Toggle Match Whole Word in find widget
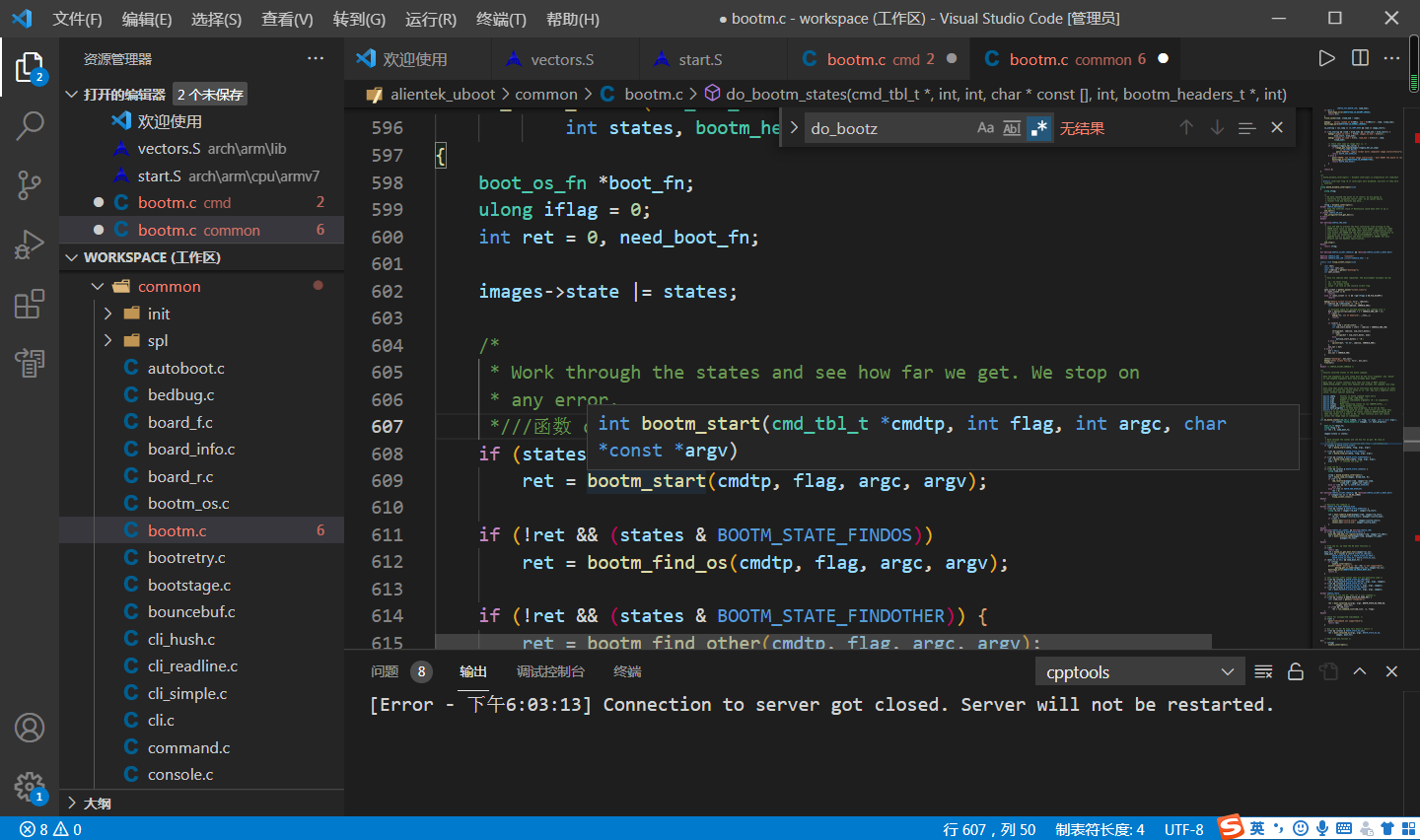1420x840 pixels. (x=1012, y=128)
